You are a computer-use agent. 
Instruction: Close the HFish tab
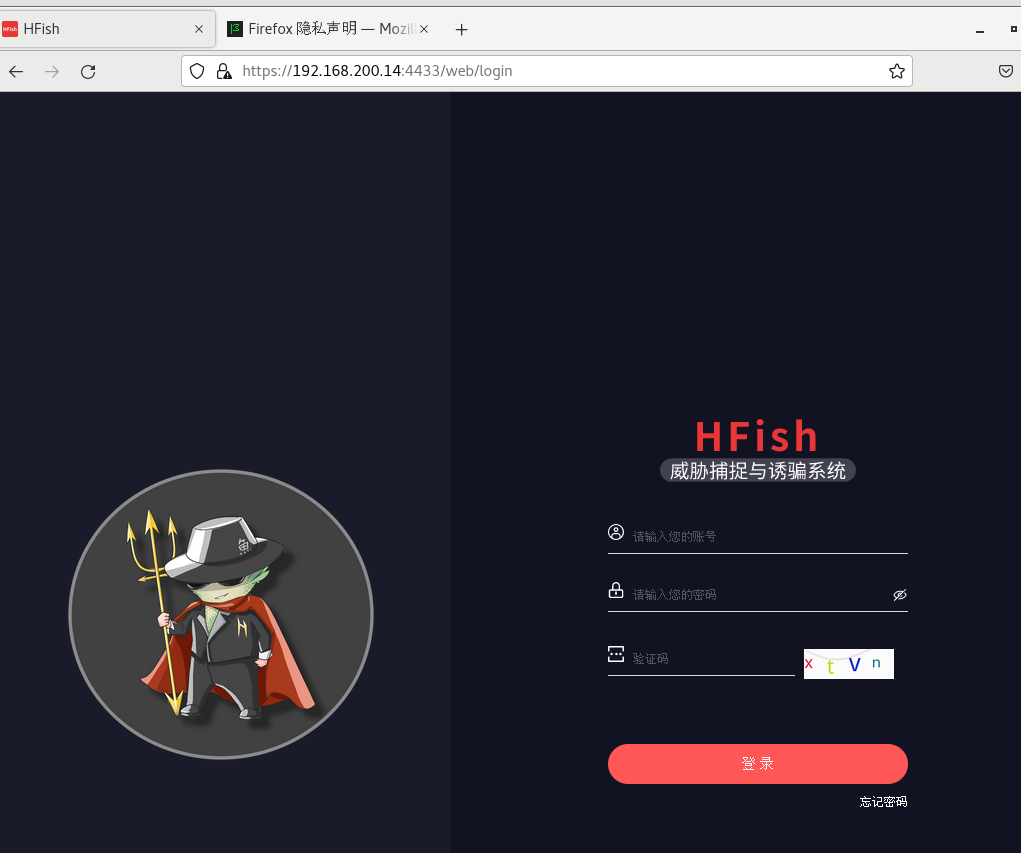(199, 29)
